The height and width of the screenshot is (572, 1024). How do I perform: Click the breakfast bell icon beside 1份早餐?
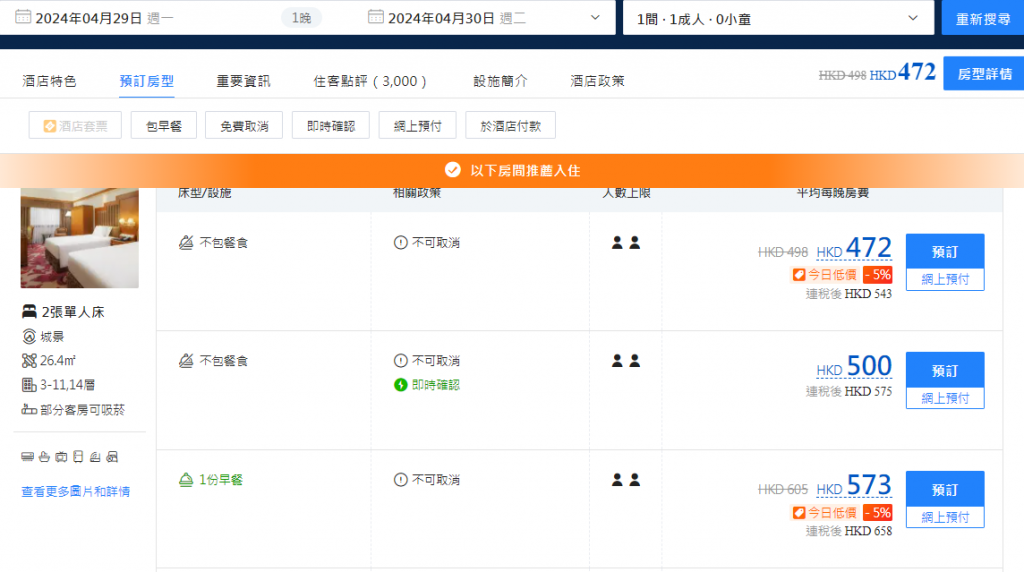coord(185,480)
